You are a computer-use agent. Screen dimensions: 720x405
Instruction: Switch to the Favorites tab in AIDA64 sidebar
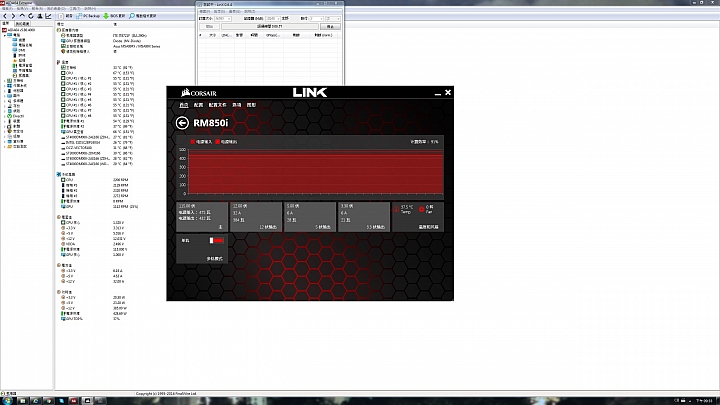tap(22, 23)
